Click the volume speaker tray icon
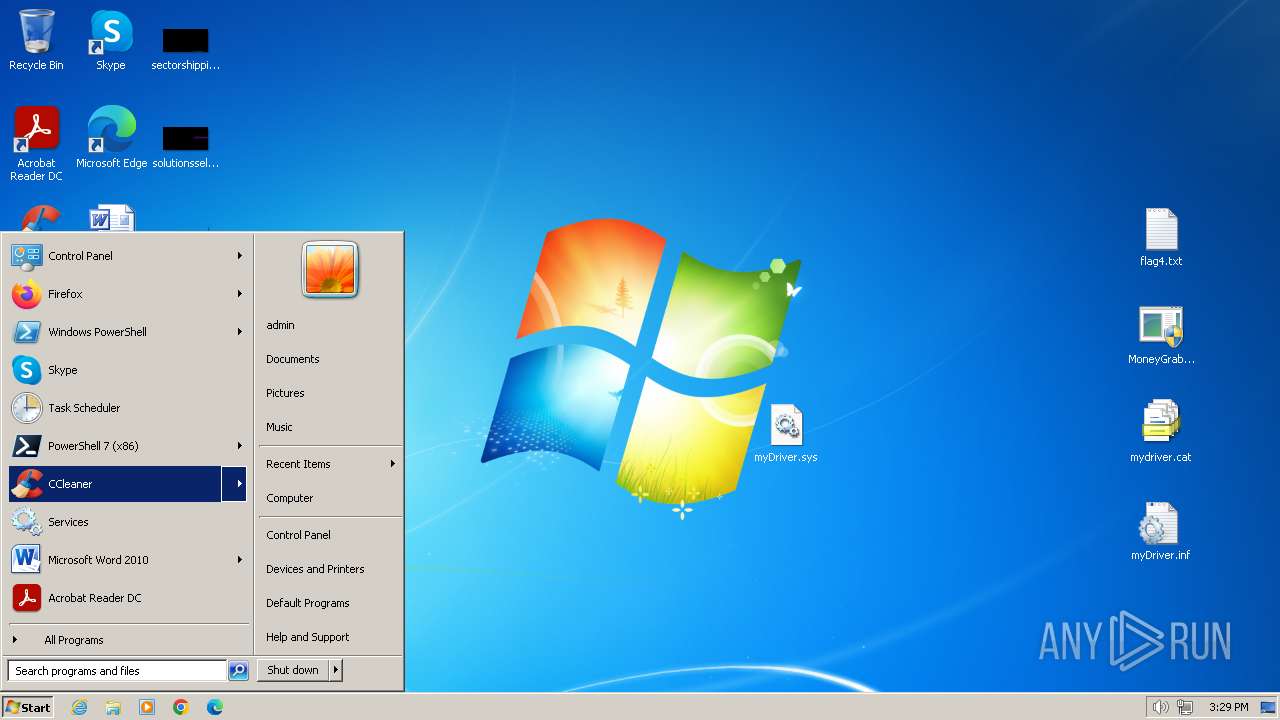Screen dimensions: 1280x720 [1160, 707]
